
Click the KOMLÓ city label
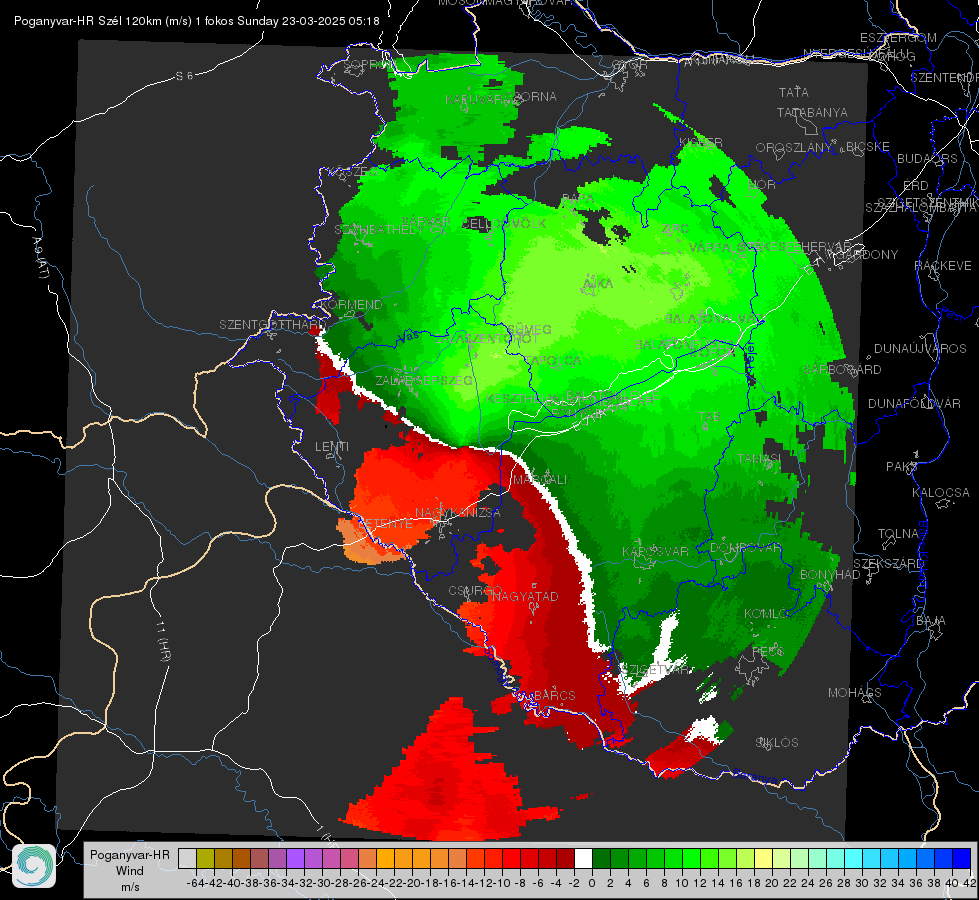(766, 614)
